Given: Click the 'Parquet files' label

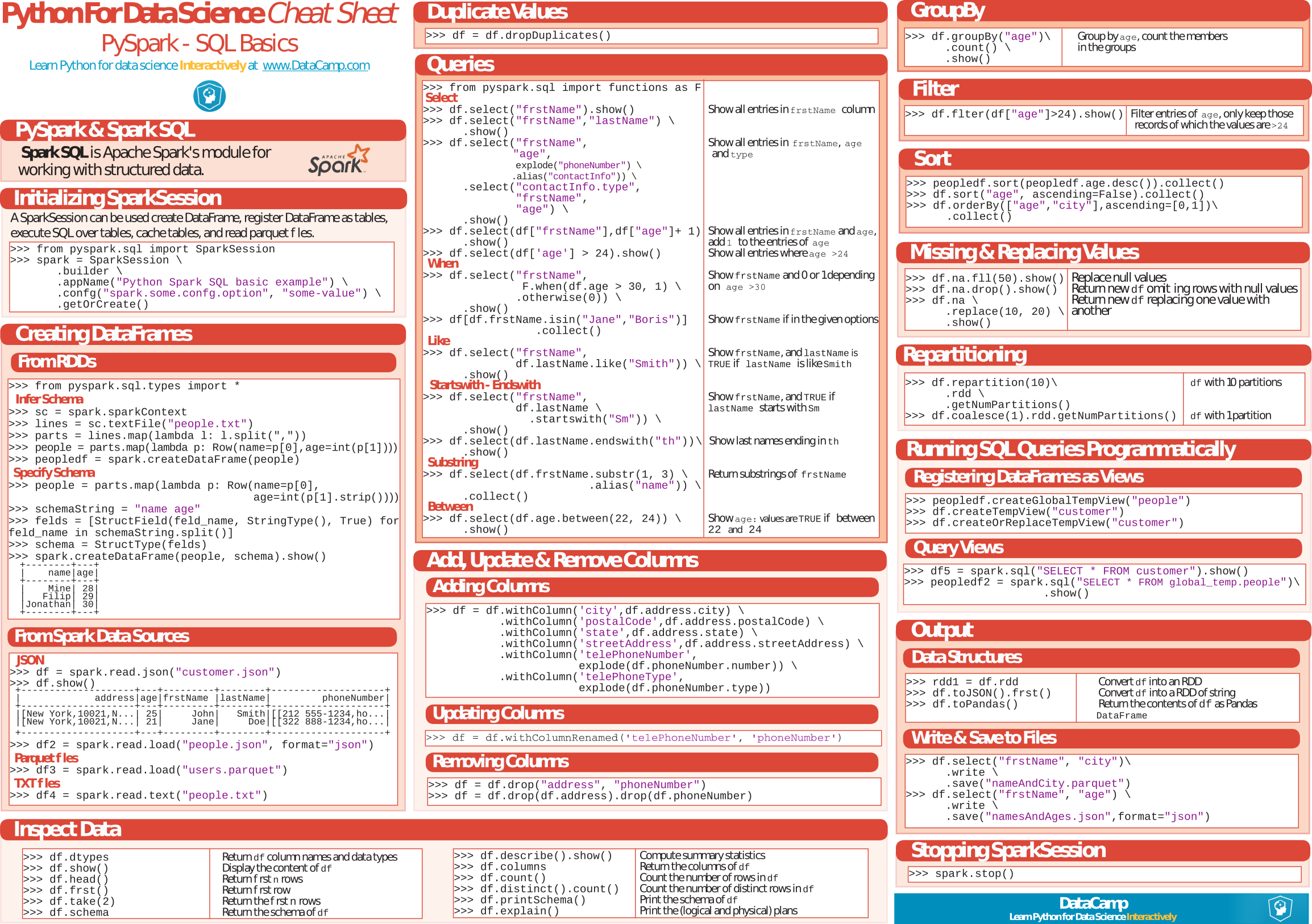Looking at the screenshot, I should 46,759.
